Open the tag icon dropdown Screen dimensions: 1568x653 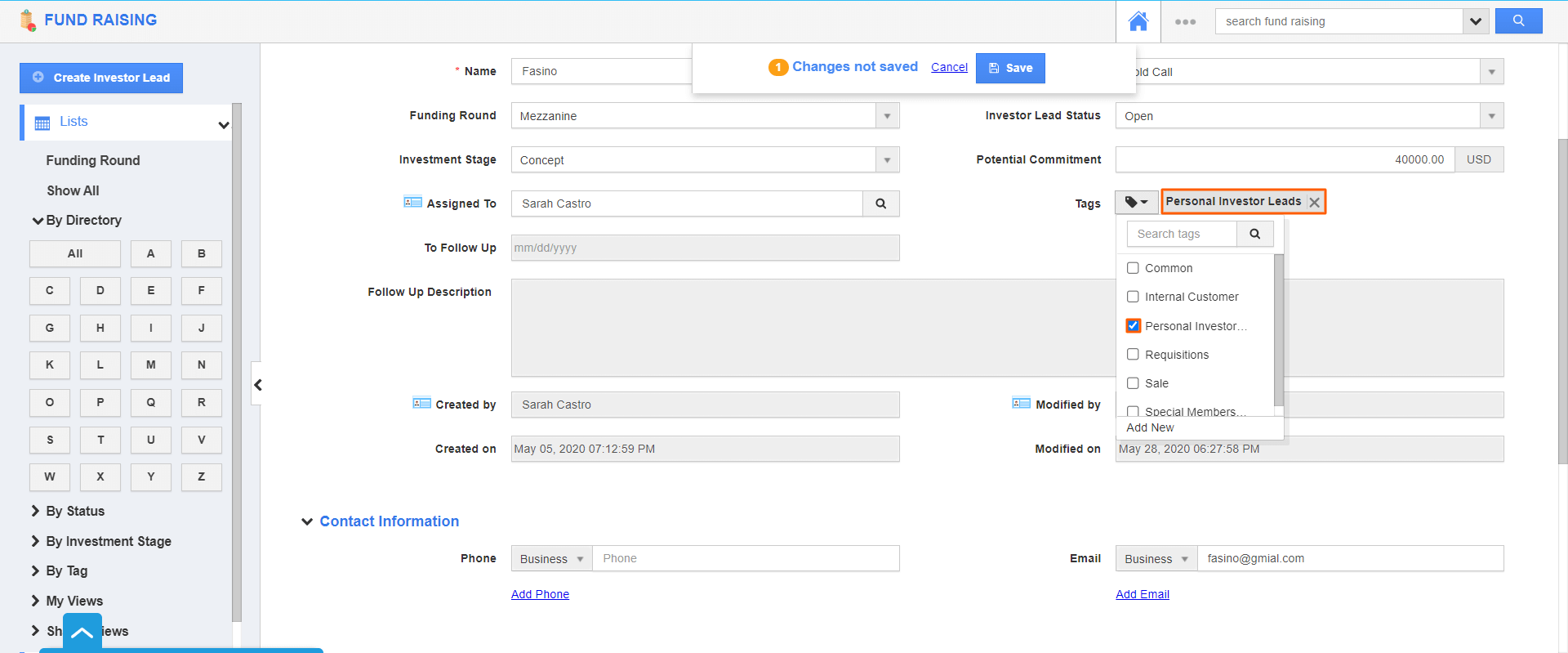point(1136,202)
